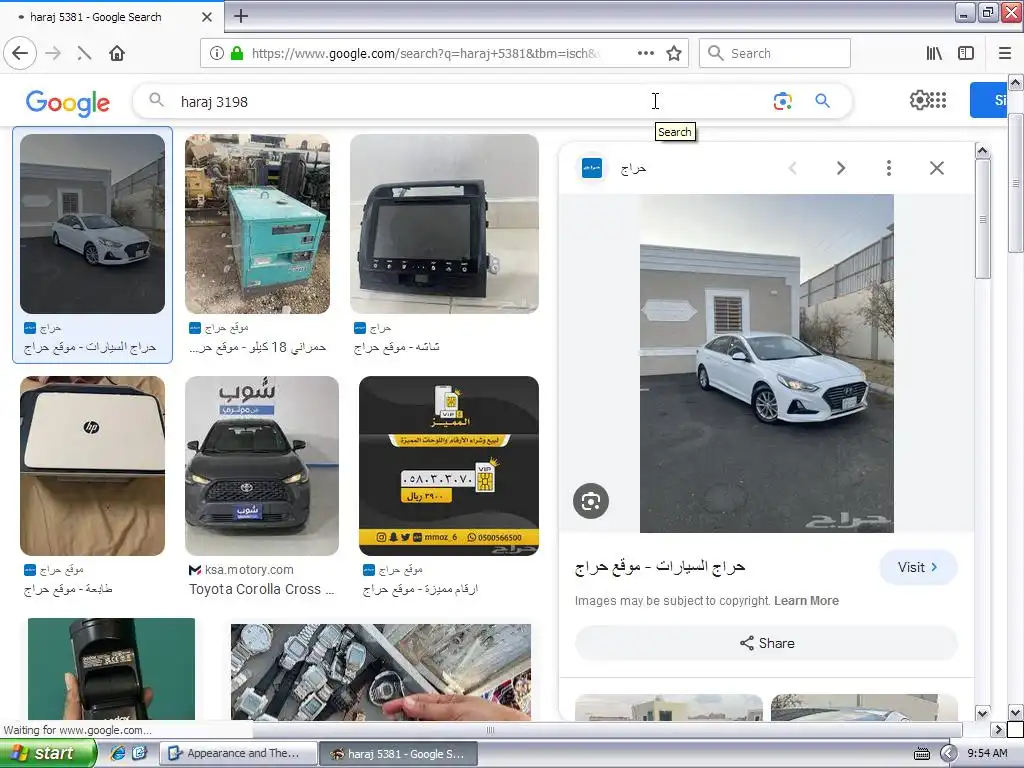
Task: View the large Hyundai preview image
Action: point(767,363)
